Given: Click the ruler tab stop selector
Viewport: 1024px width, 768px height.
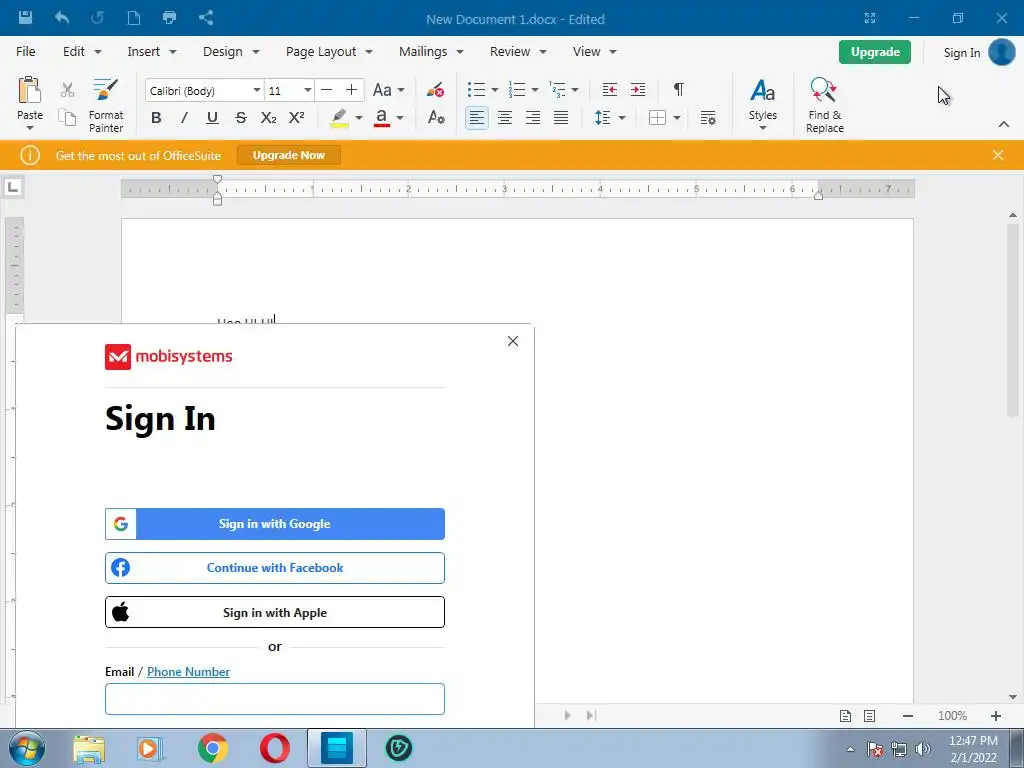Looking at the screenshot, I should coord(13,187).
